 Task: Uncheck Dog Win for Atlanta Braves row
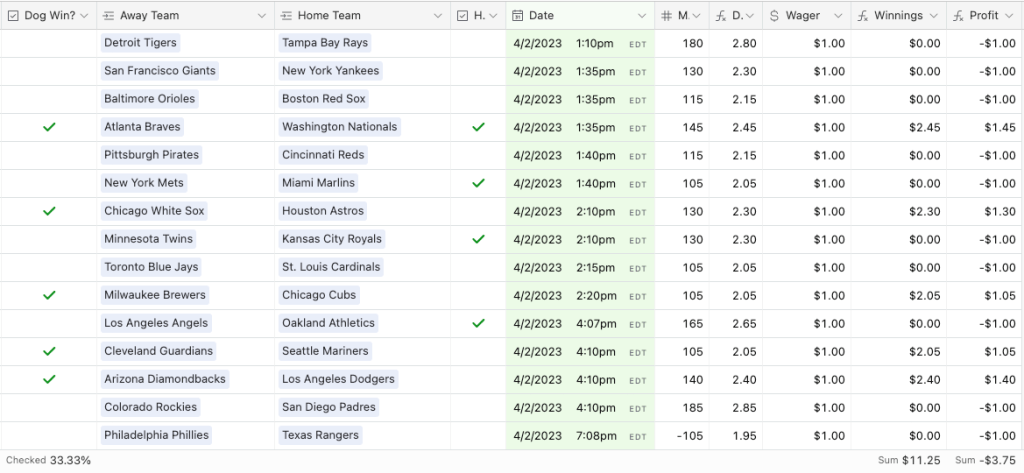49,127
